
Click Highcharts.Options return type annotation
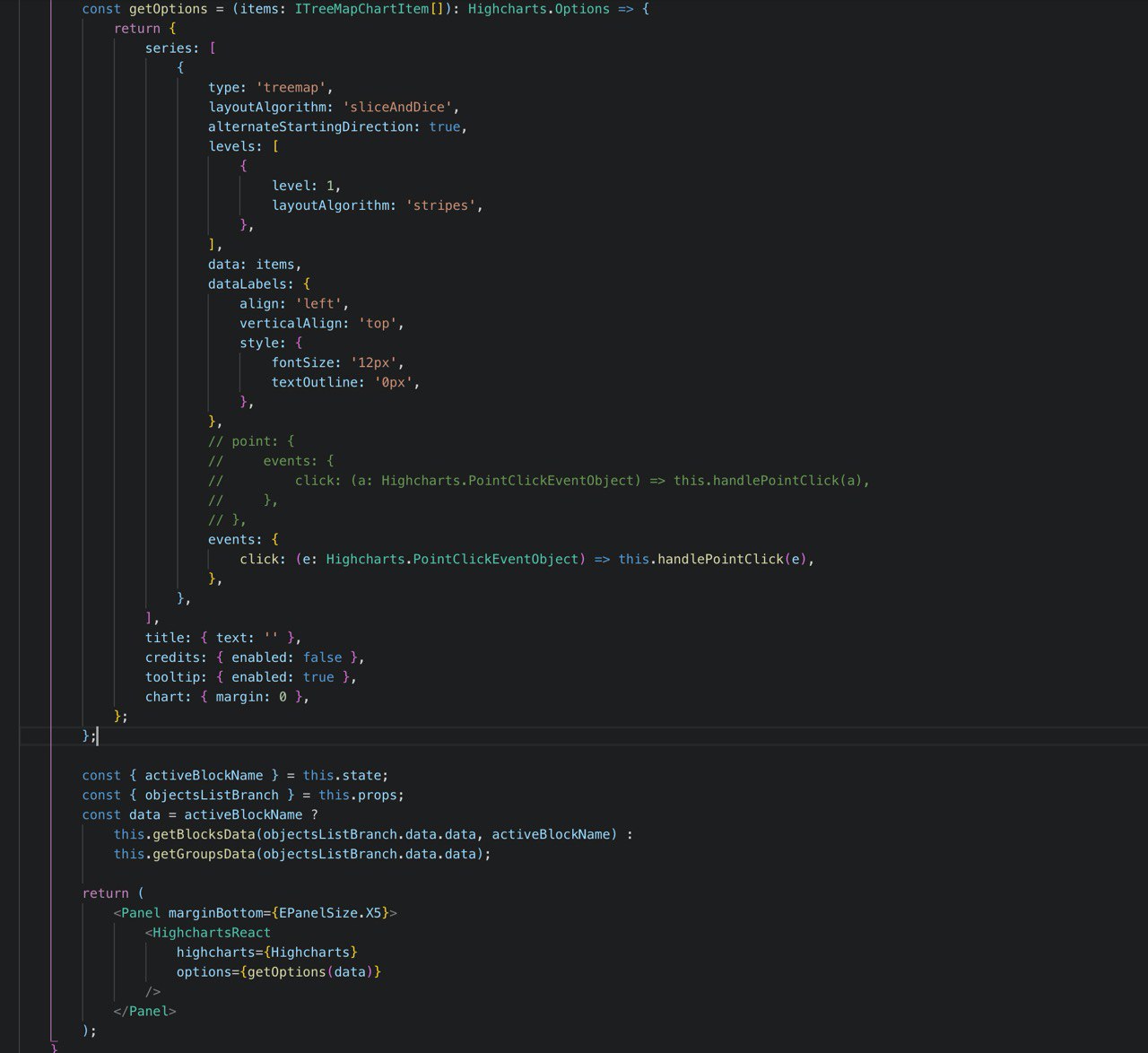tap(539, 9)
